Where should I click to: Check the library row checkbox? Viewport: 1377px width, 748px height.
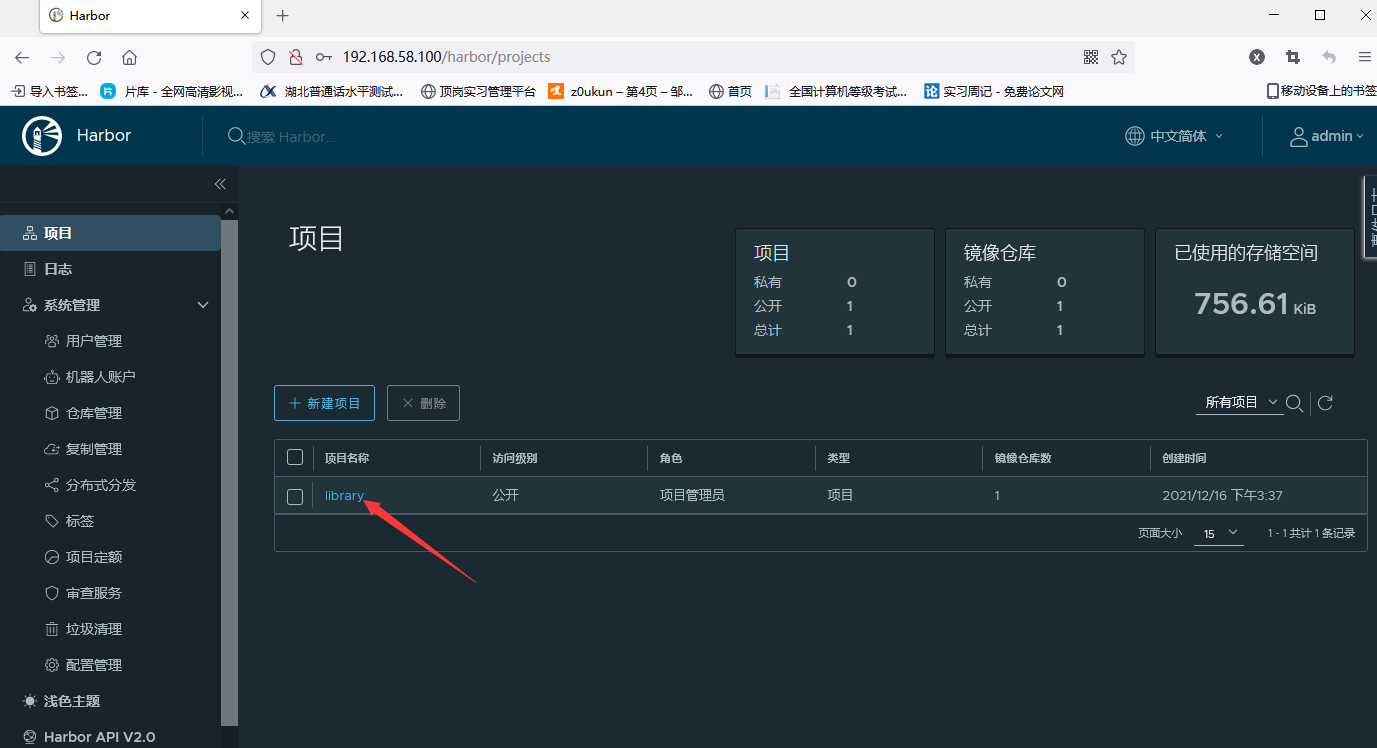[295, 496]
